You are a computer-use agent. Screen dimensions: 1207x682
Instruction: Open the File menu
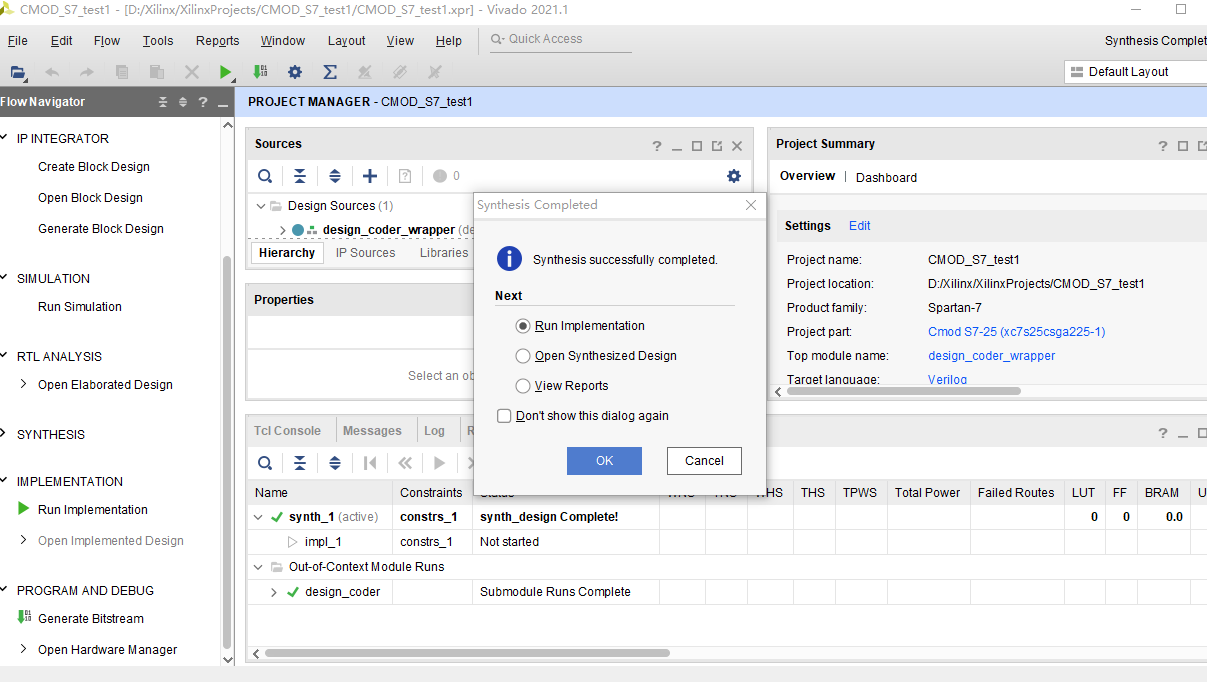[x=18, y=41]
